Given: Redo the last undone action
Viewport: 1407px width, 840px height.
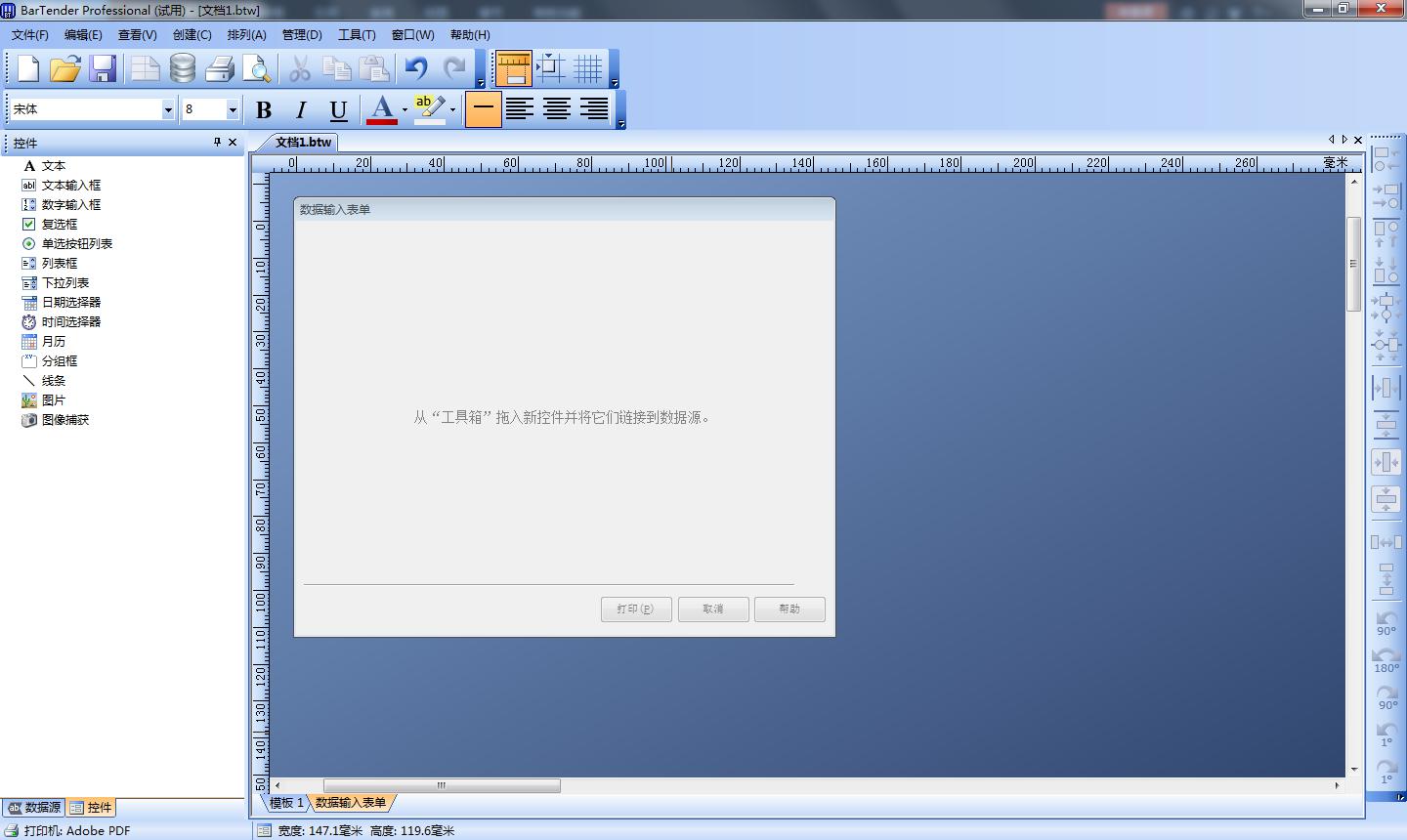Looking at the screenshot, I should 454,68.
